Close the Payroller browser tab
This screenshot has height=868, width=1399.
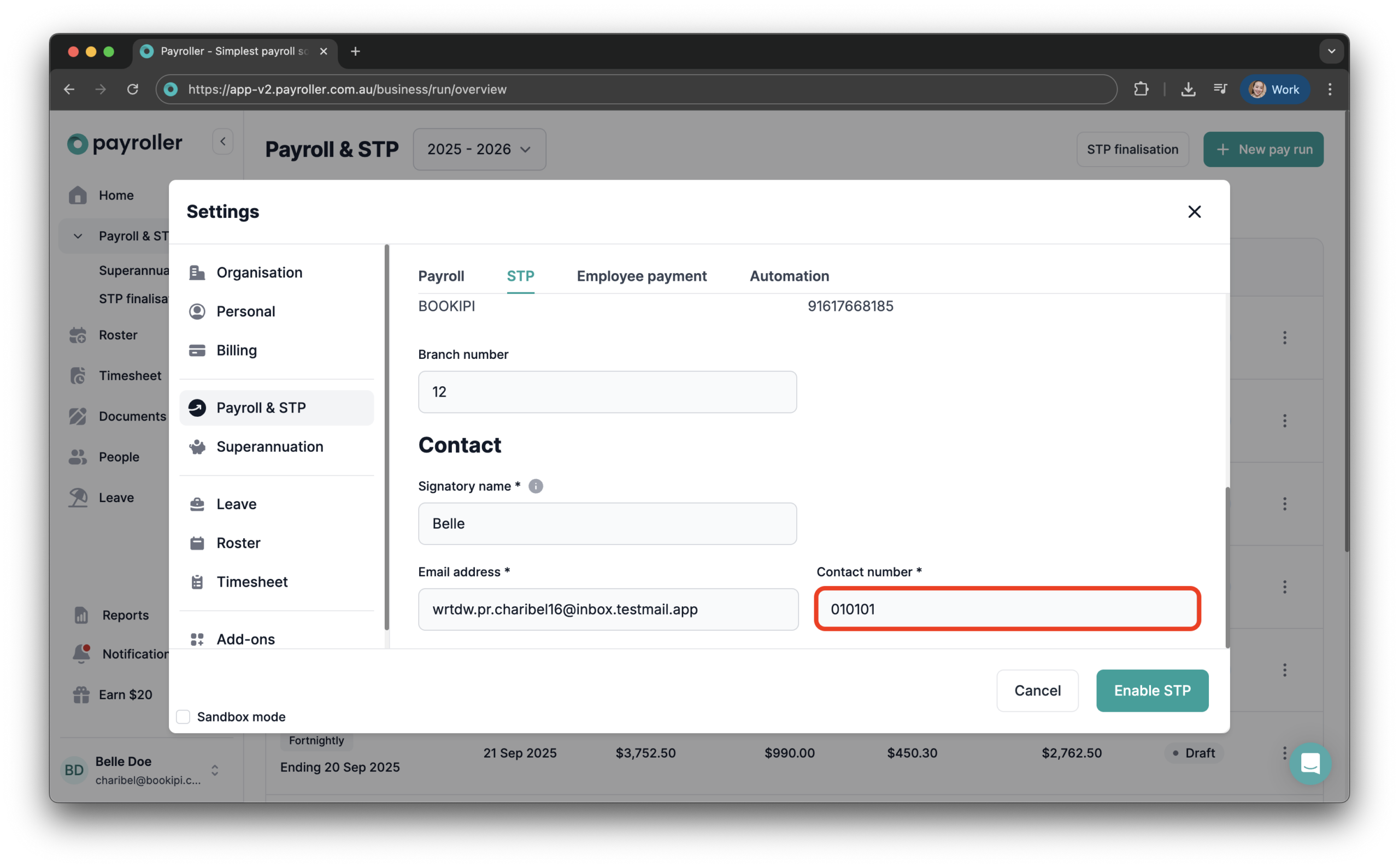324,51
